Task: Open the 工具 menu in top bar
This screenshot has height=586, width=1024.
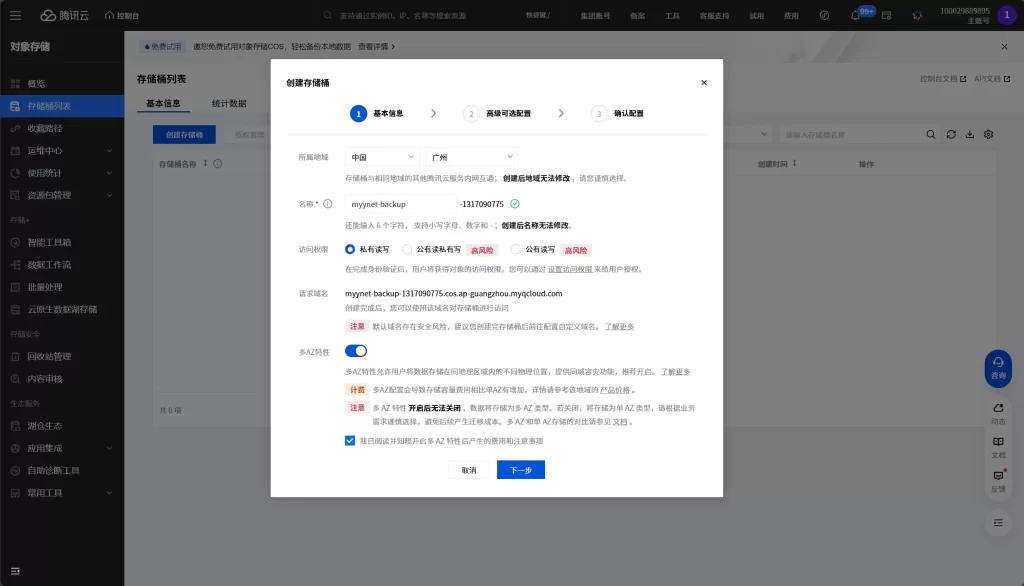Action: click(x=674, y=15)
